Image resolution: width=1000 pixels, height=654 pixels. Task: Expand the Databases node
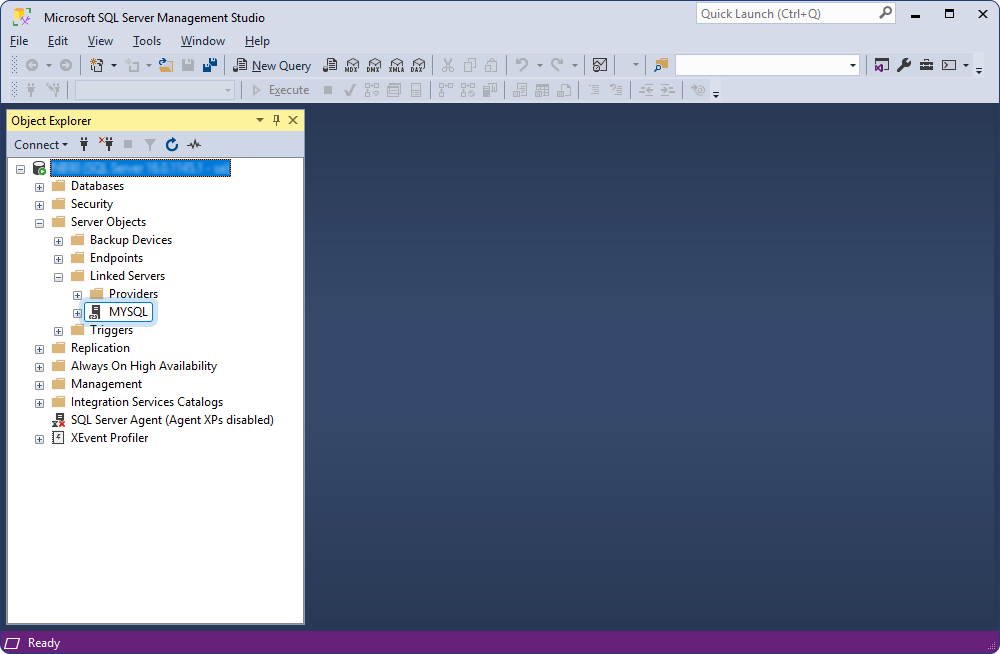39,185
